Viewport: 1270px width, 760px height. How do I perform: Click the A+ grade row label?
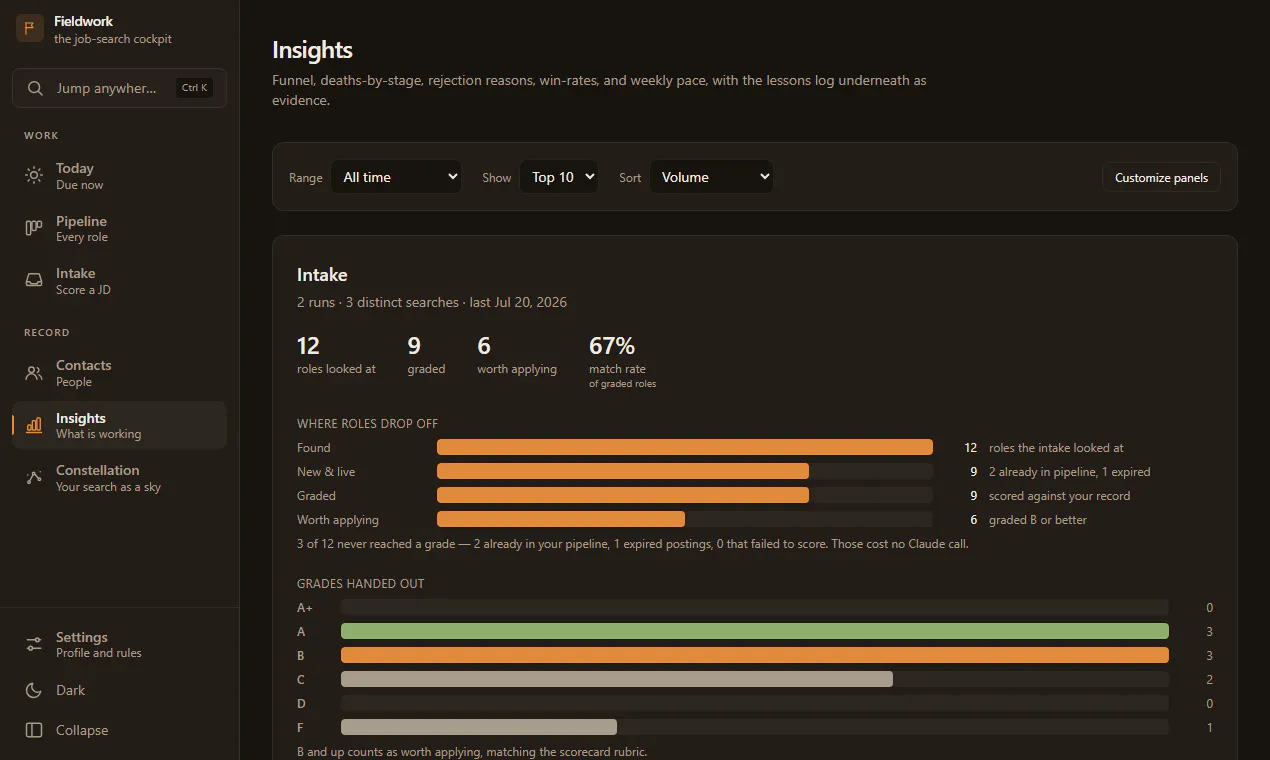point(305,608)
